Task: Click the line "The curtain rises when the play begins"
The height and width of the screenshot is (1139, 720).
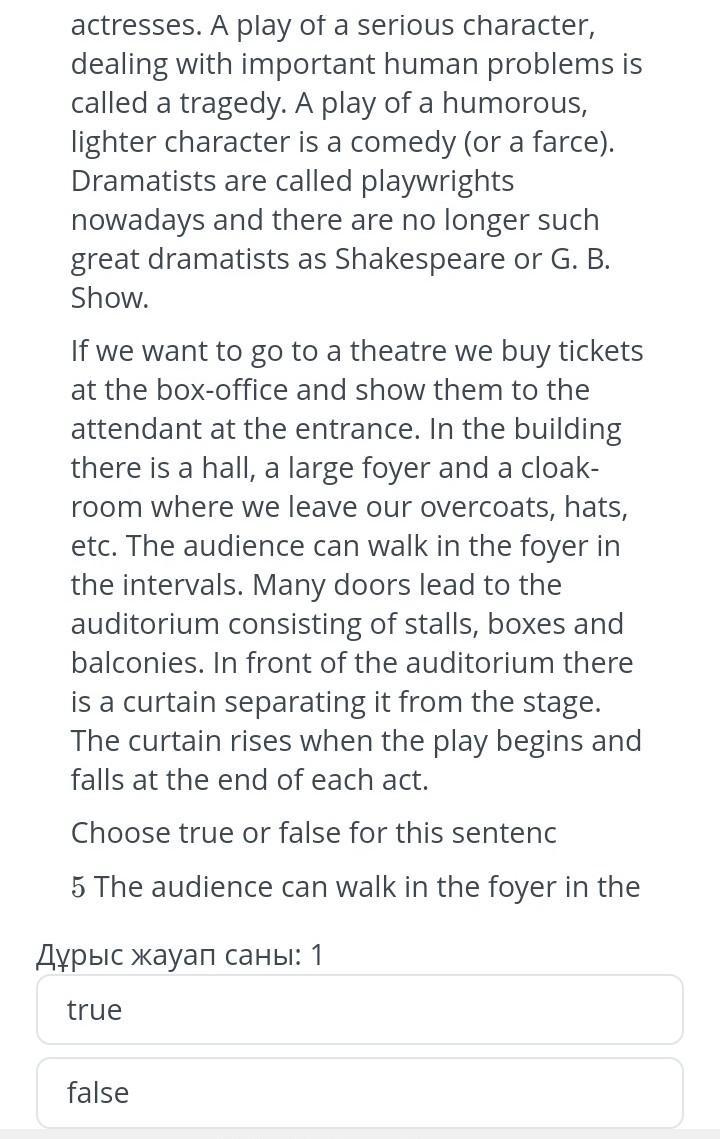Action: (x=356, y=741)
